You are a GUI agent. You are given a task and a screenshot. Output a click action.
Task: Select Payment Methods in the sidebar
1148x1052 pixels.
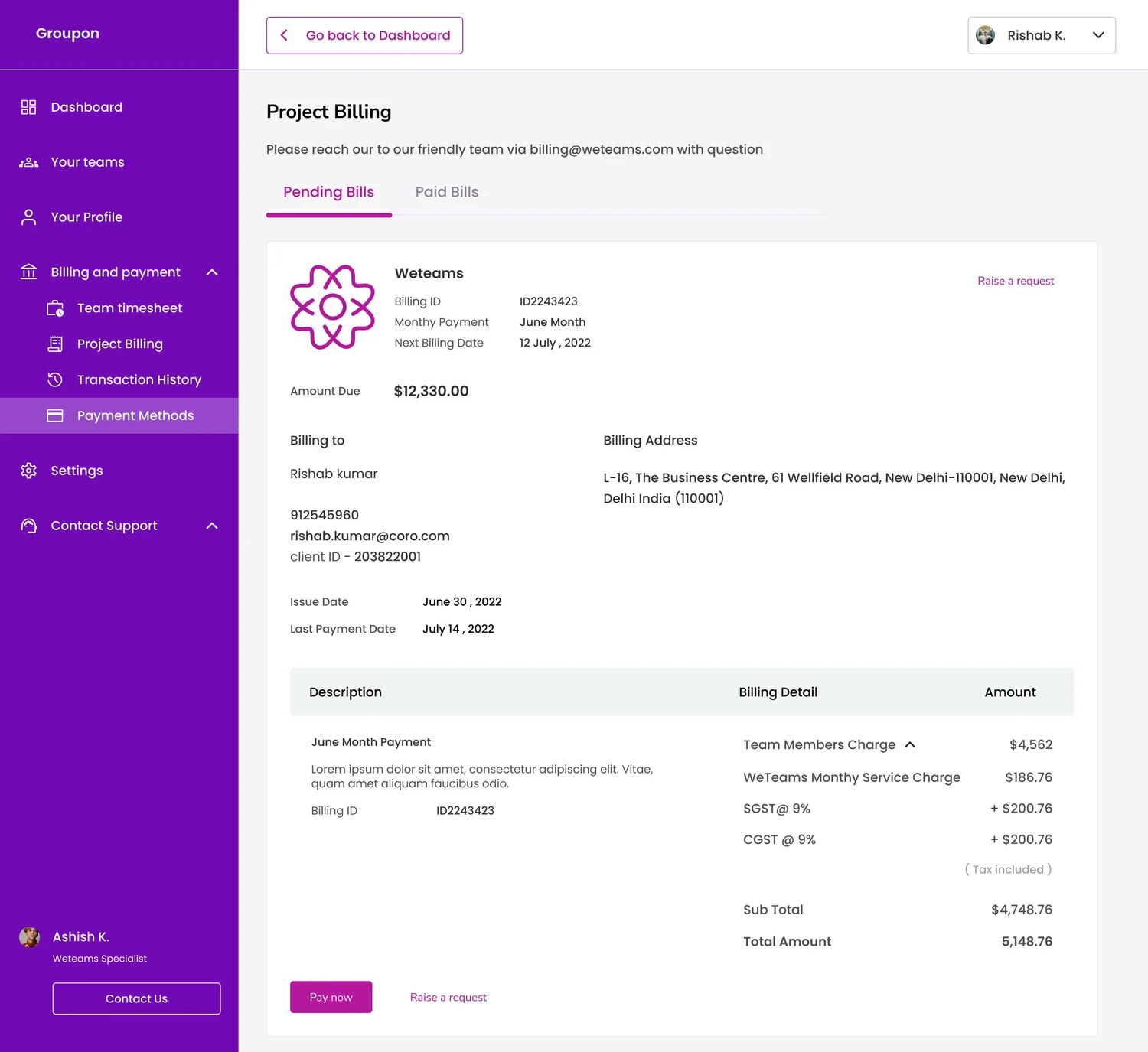[x=119, y=415]
